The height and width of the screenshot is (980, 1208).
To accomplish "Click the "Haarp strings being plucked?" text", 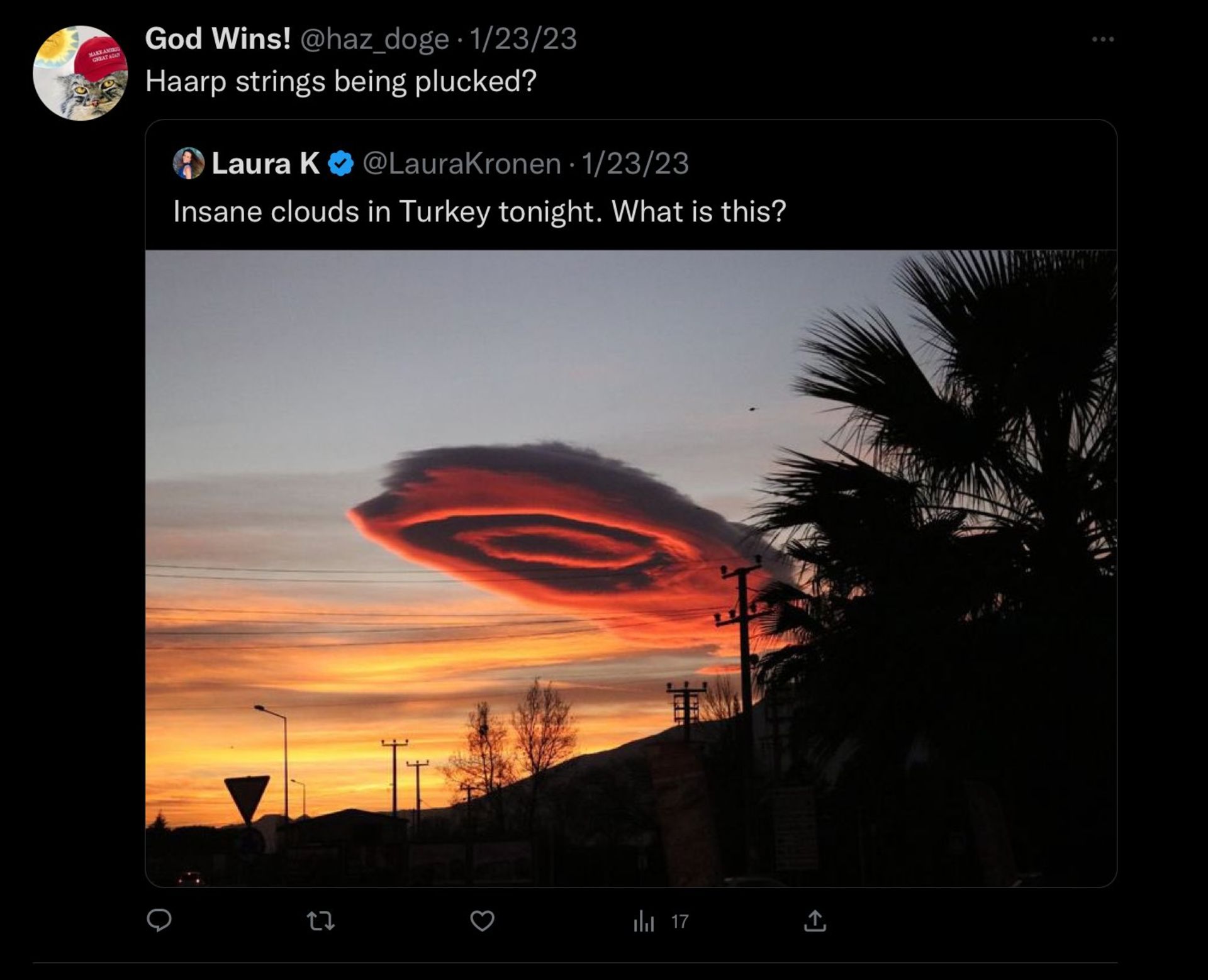I will 340,82.
